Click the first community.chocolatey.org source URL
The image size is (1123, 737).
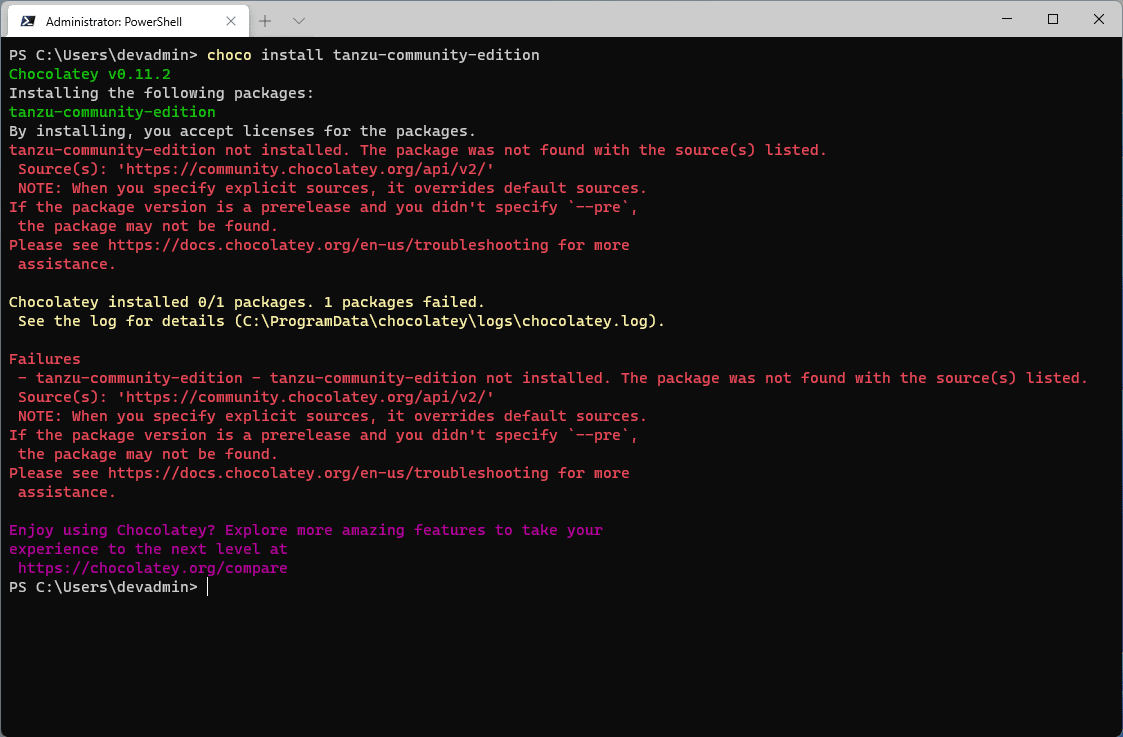pyautogui.click(x=305, y=169)
